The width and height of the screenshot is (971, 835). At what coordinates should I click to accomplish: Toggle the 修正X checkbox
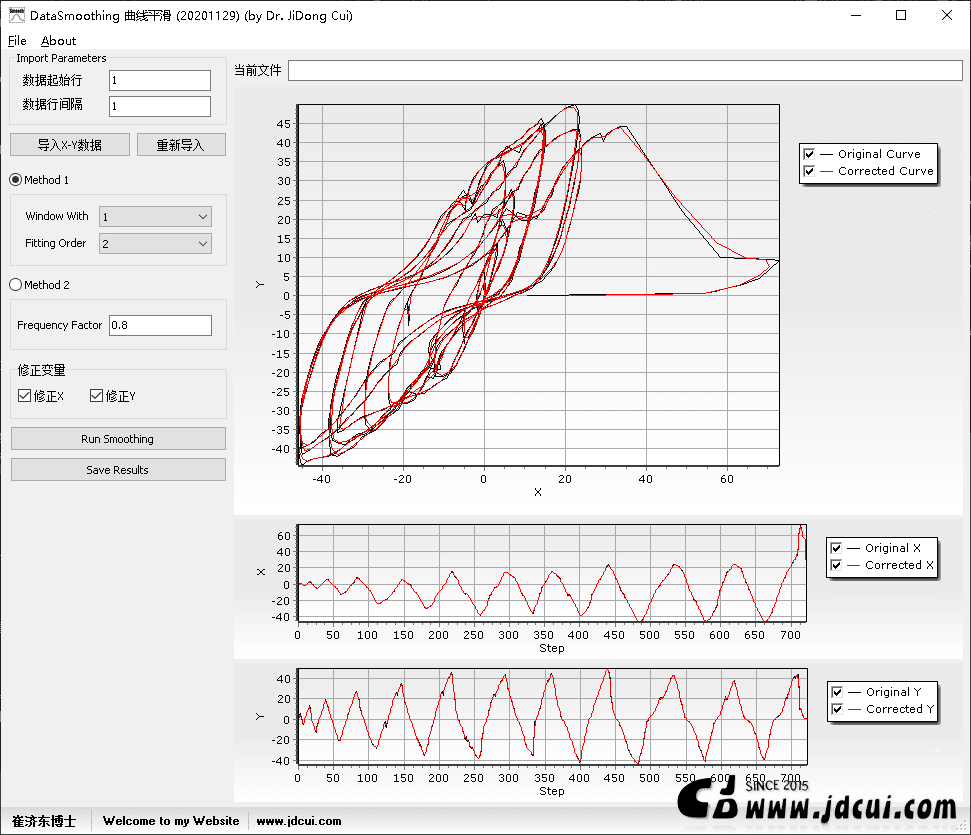coord(24,396)
